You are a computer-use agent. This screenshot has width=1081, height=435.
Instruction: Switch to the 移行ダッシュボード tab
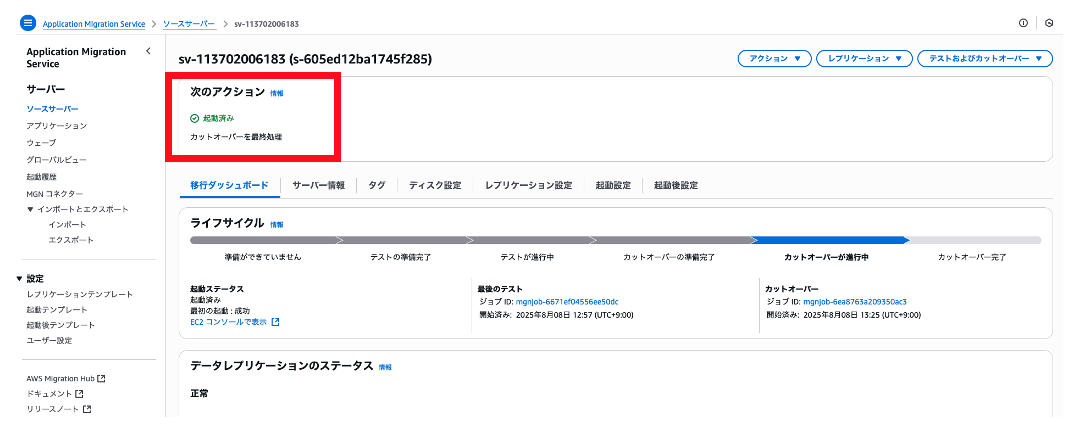coord(230,185)
